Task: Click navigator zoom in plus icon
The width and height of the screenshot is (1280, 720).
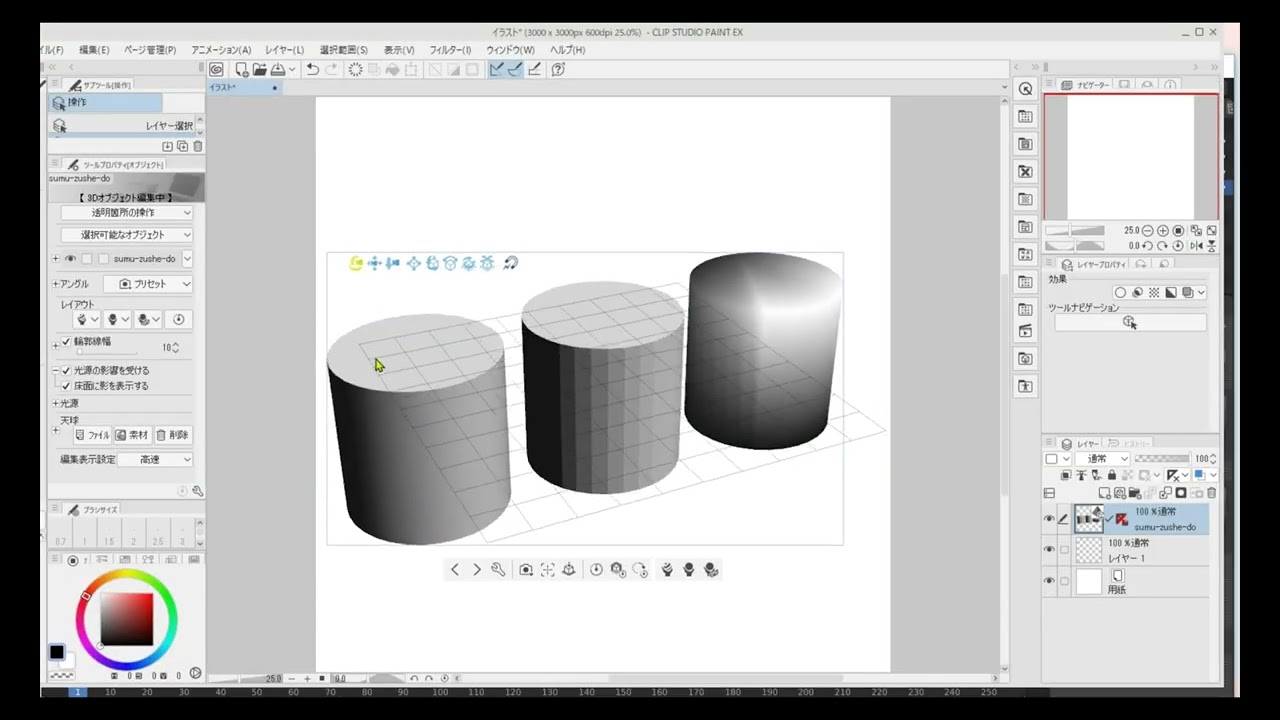Action: pyautogui.click(x=1162, y=230)
